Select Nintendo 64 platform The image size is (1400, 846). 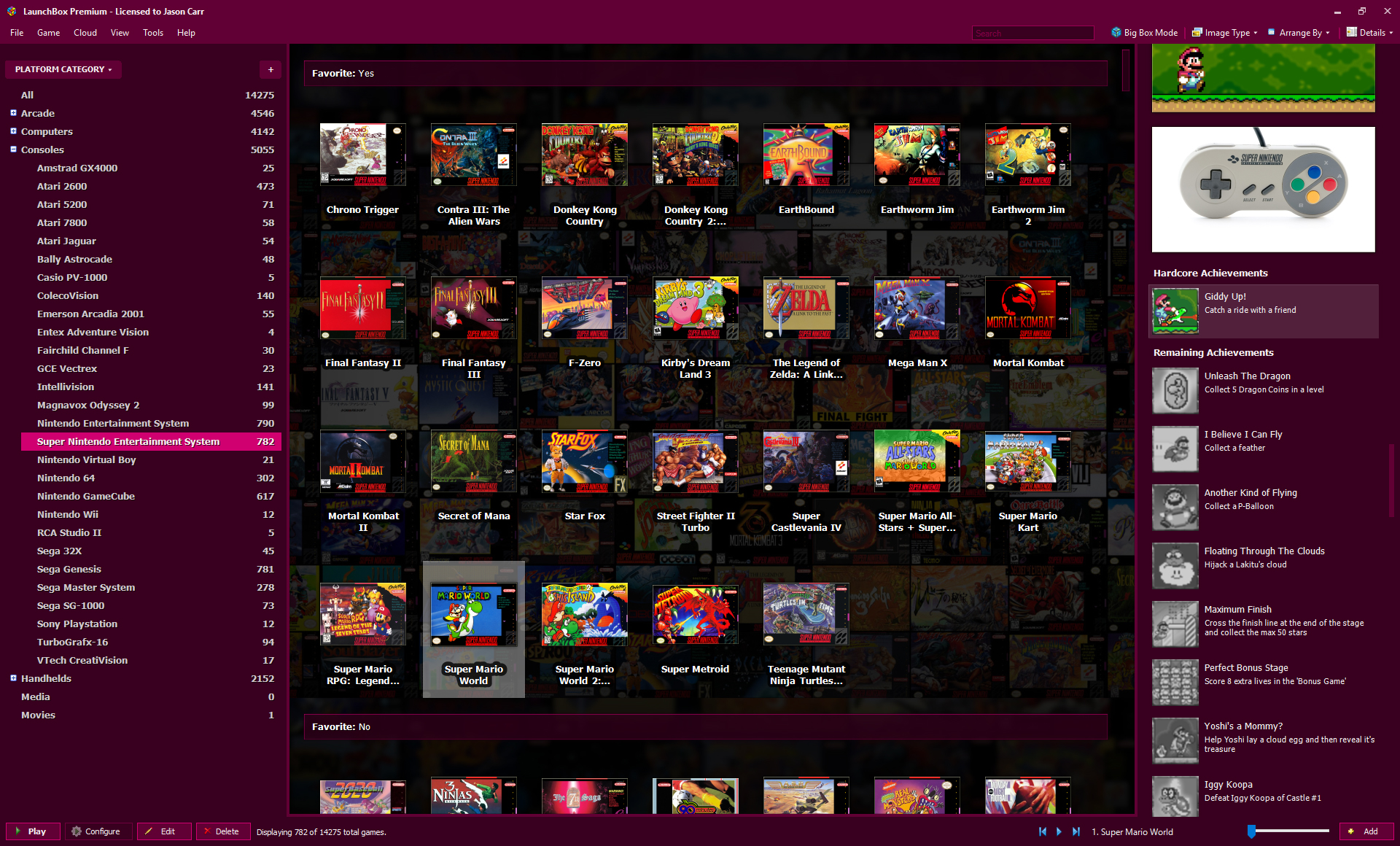(x=150, y=478)
